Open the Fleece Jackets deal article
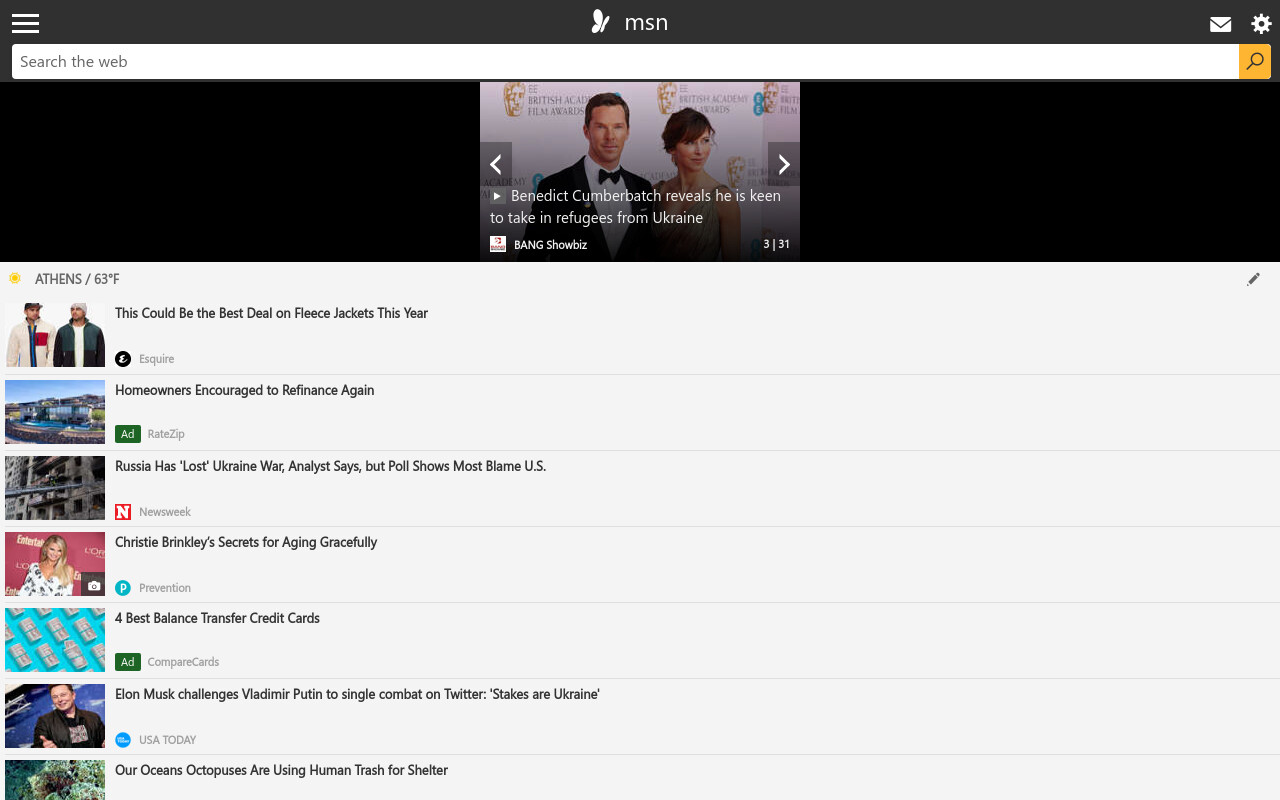Screen dimensions: 1280x800 pyautogui.click(x=271, y=313)
